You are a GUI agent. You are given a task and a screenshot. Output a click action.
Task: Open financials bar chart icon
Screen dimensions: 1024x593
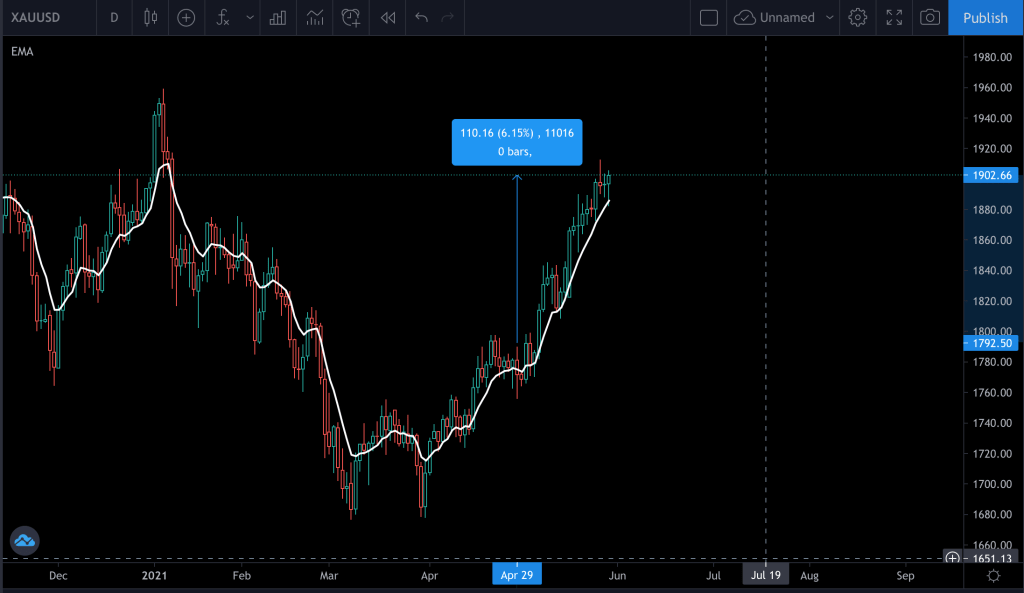tap(279, 17)
